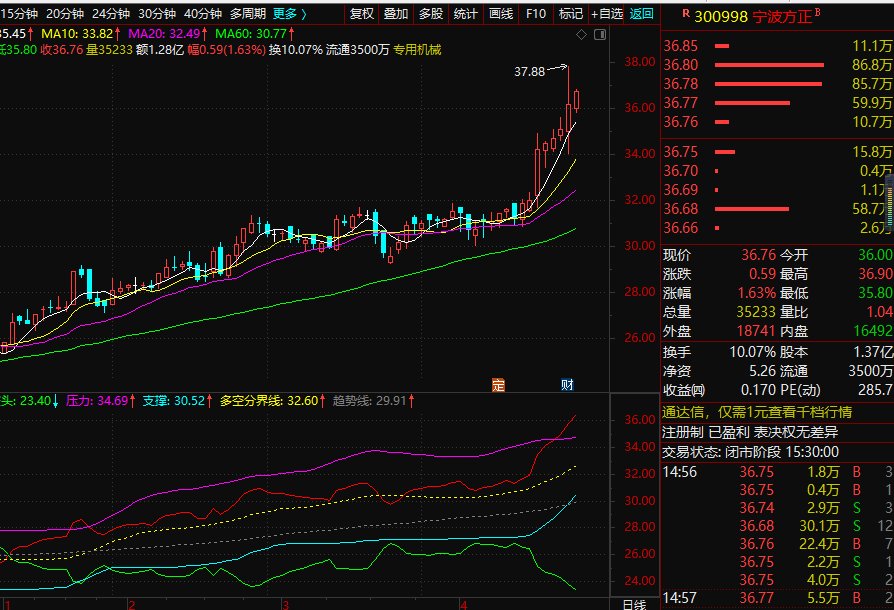Toggle 复权 price adjustment
The width and height of the screenshot is (894, 610).
click(x=362, y=14)
